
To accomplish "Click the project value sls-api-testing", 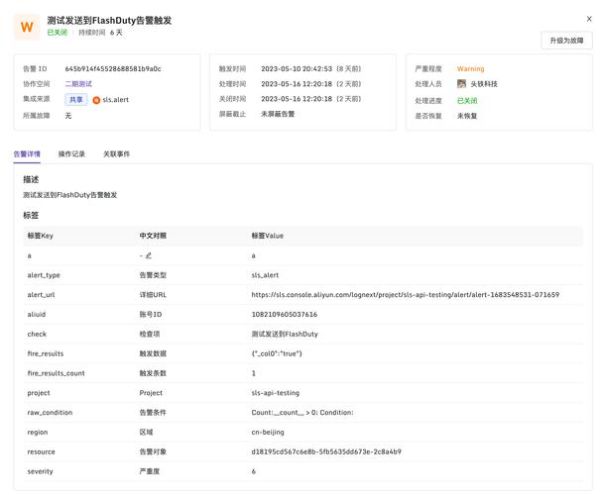I will [276, 393].
